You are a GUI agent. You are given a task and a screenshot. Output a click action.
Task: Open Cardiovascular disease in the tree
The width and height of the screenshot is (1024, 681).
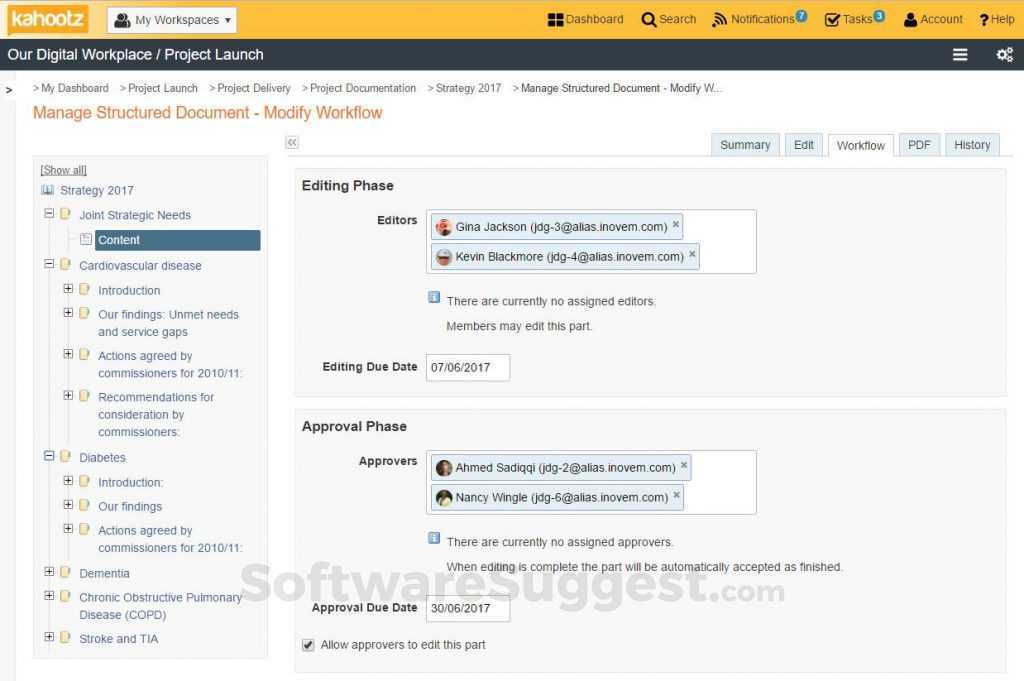140,265
